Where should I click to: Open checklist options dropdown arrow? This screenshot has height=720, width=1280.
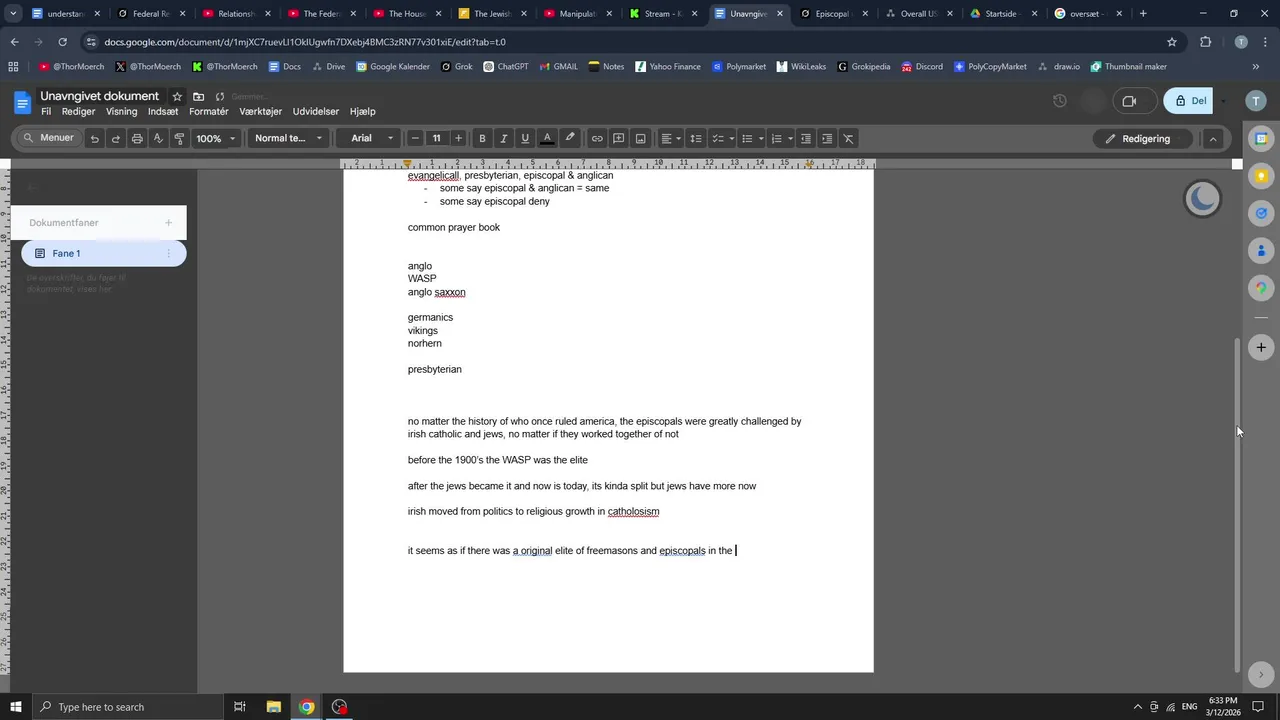coord(732,139)
